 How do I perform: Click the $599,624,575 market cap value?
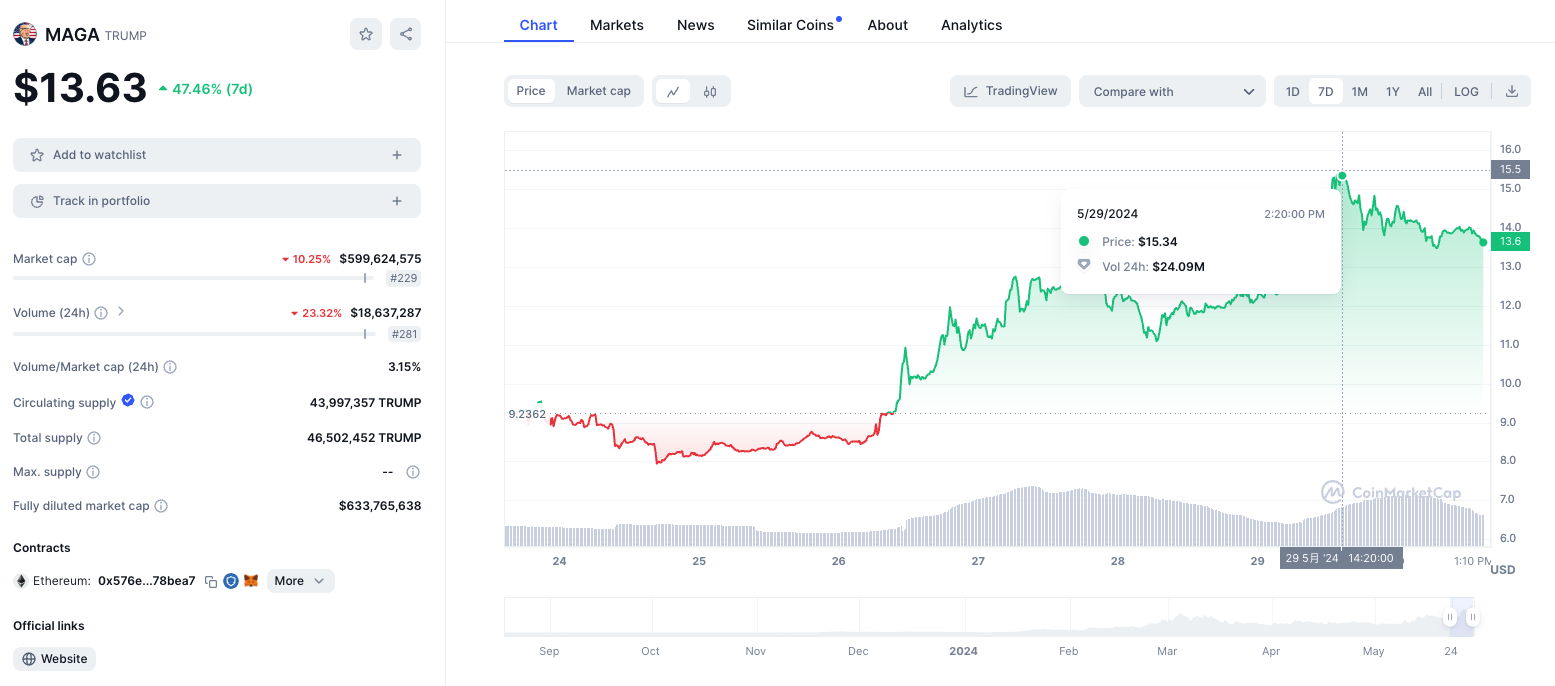coord(380,259)
